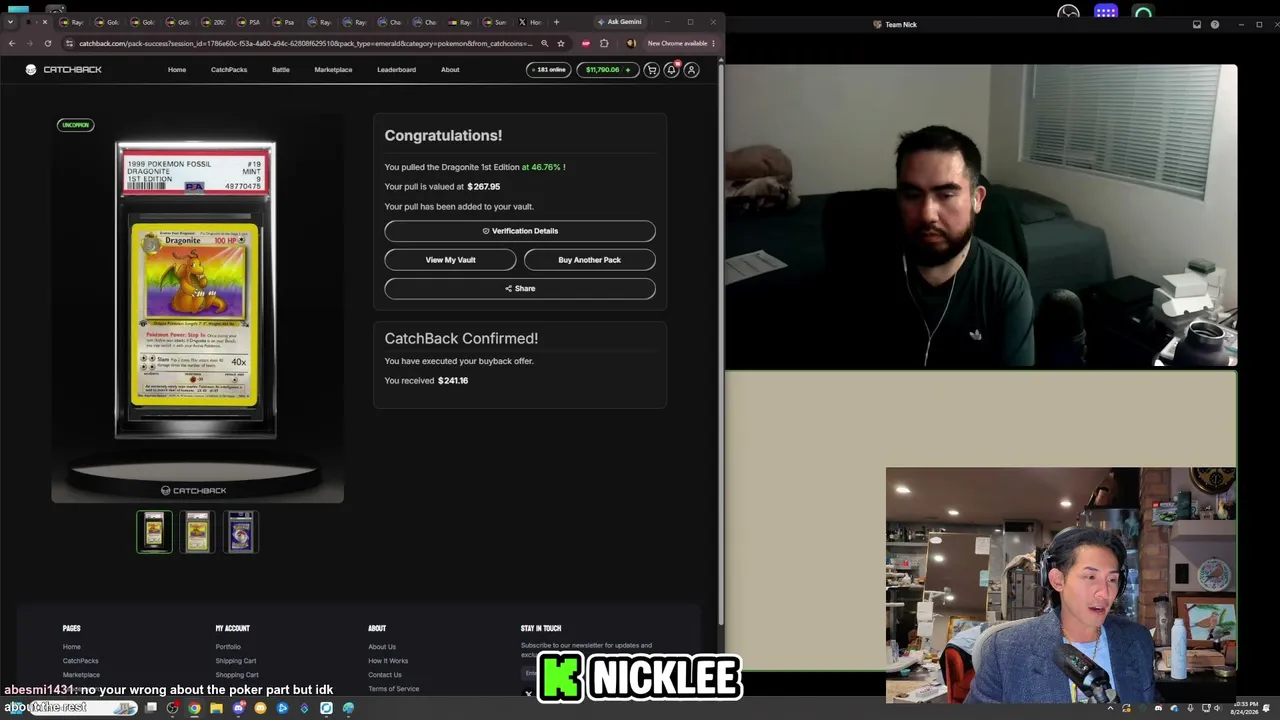Go to Home in site navigation
The height and width of the screenshot is (720, 1280).
click(177, 70)
